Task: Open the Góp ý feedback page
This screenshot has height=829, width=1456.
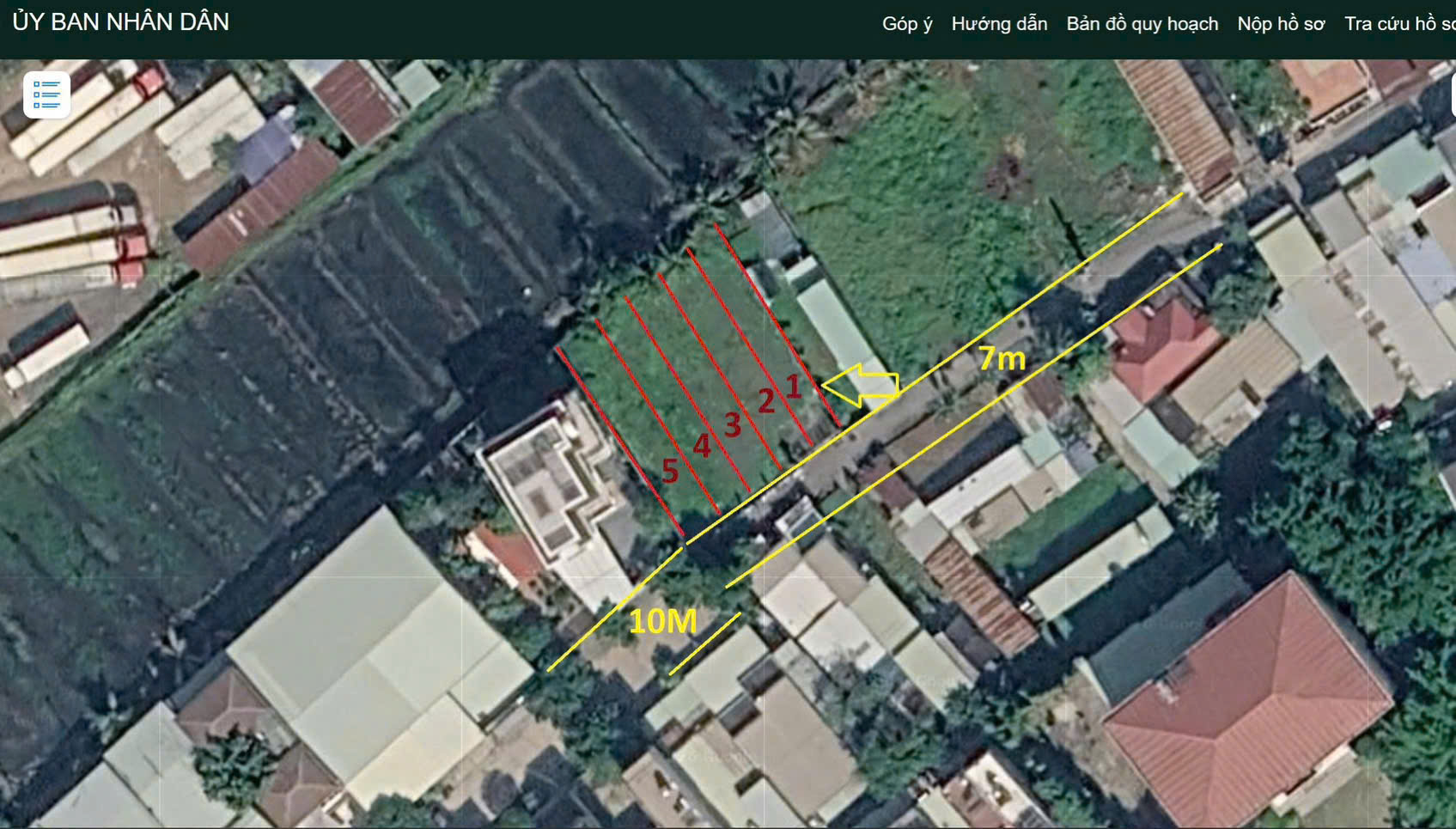Action: (906, 24)
